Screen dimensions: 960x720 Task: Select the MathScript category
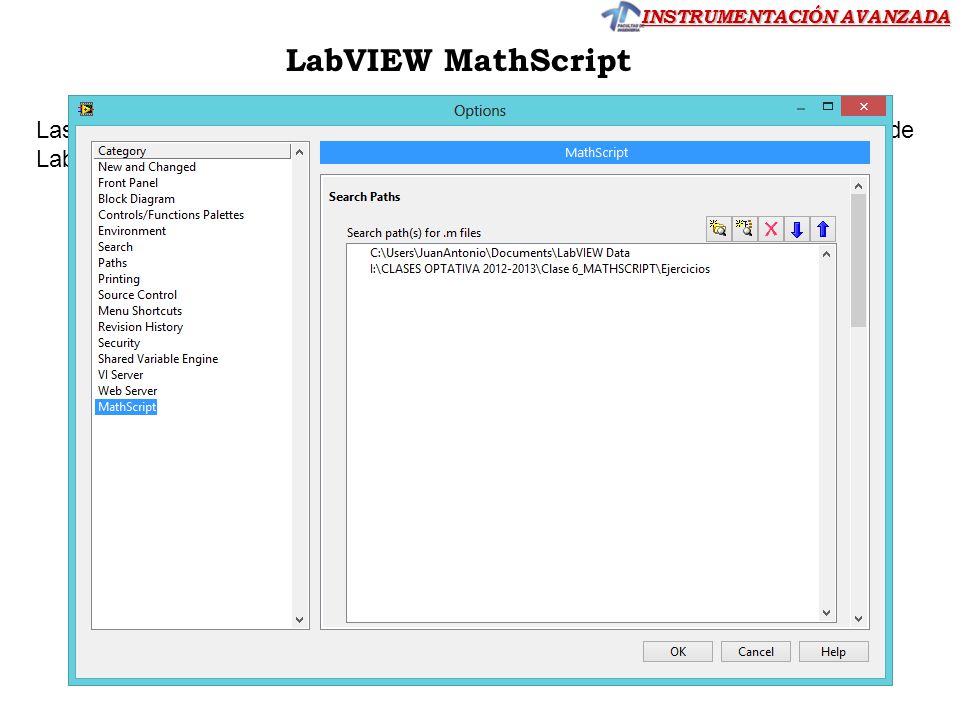[x=126, y=407]
